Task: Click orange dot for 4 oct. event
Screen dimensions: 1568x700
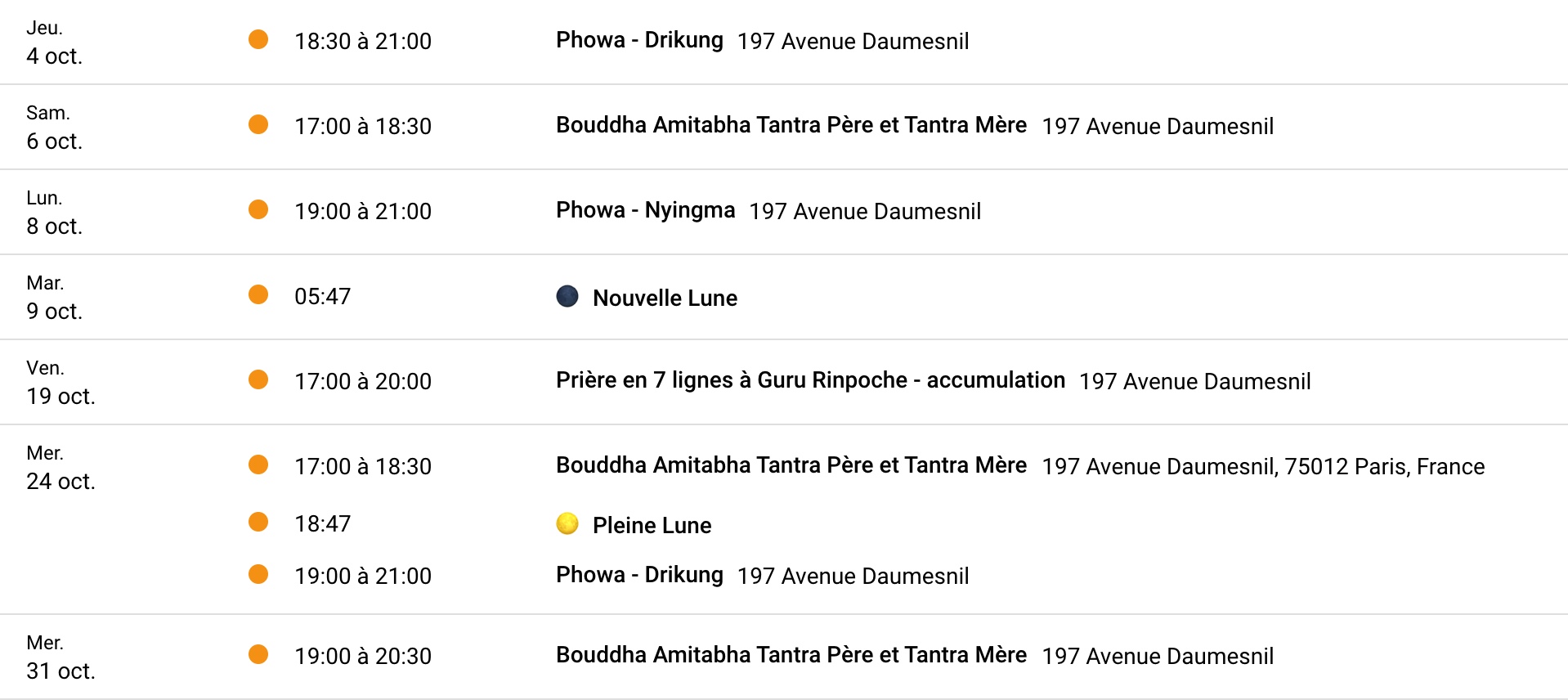Action: click(x=258, y=39)
